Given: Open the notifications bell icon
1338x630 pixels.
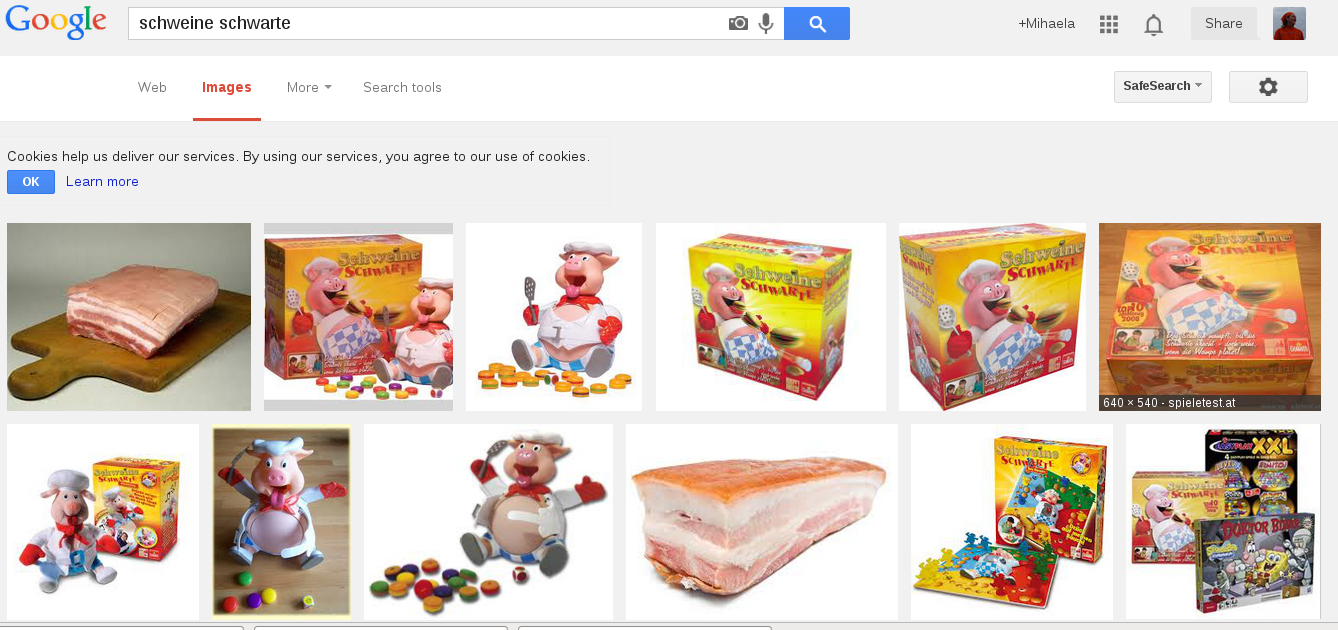Looking at the screenshot, I should tap(1153, 25).
